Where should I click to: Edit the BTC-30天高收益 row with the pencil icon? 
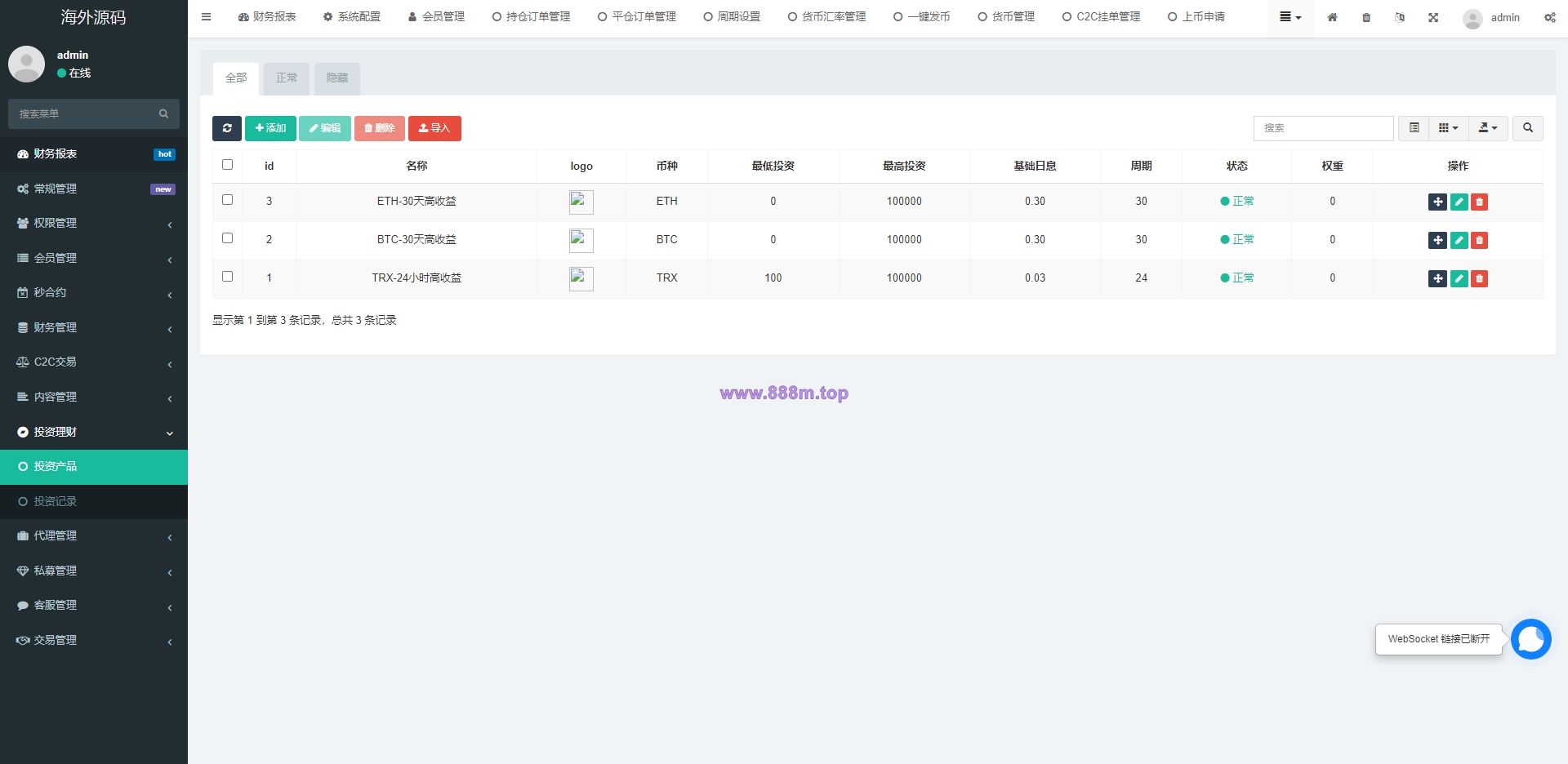click(x=1459, y=240)
